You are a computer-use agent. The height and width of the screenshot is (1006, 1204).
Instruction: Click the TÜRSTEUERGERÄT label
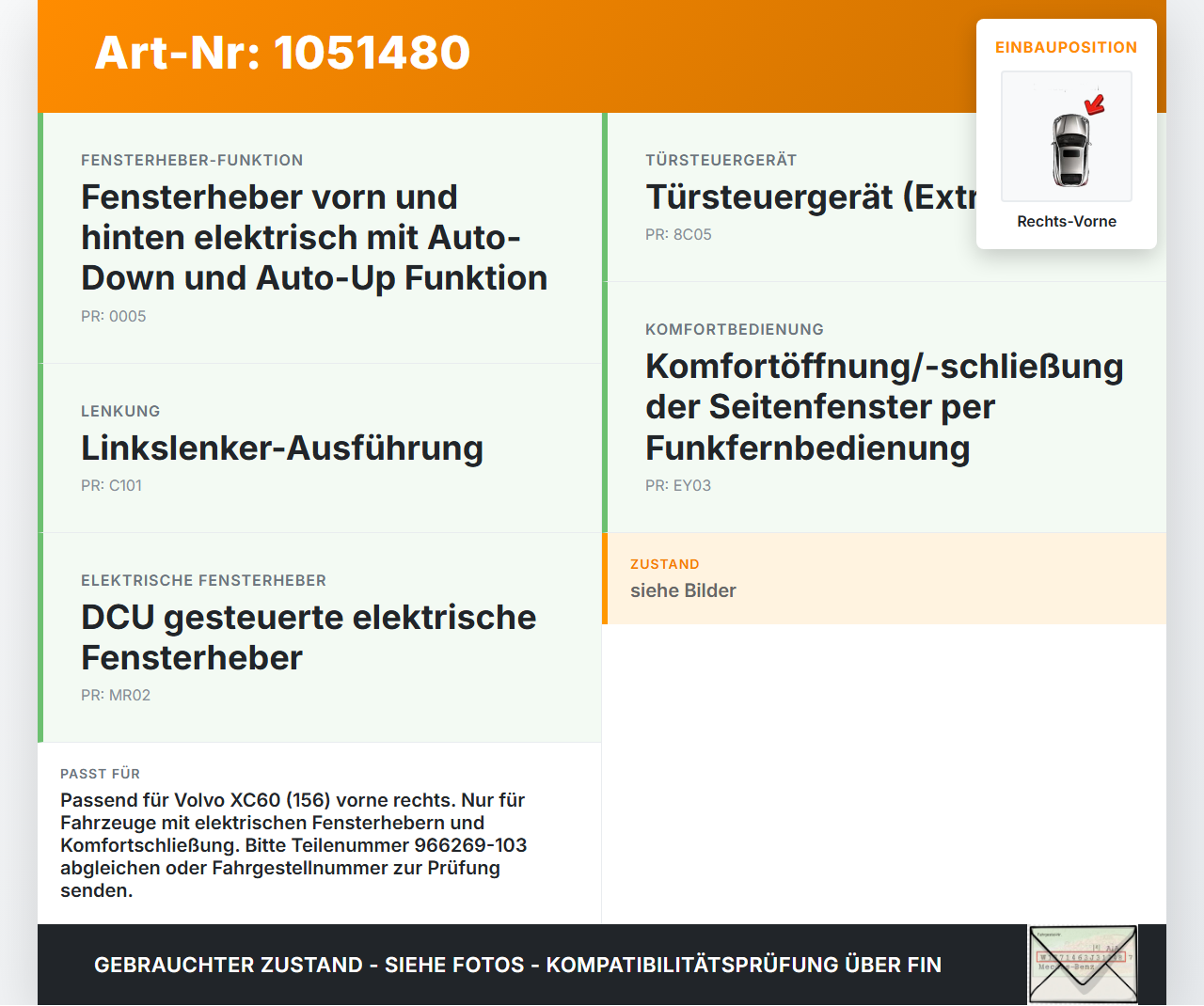721,160
